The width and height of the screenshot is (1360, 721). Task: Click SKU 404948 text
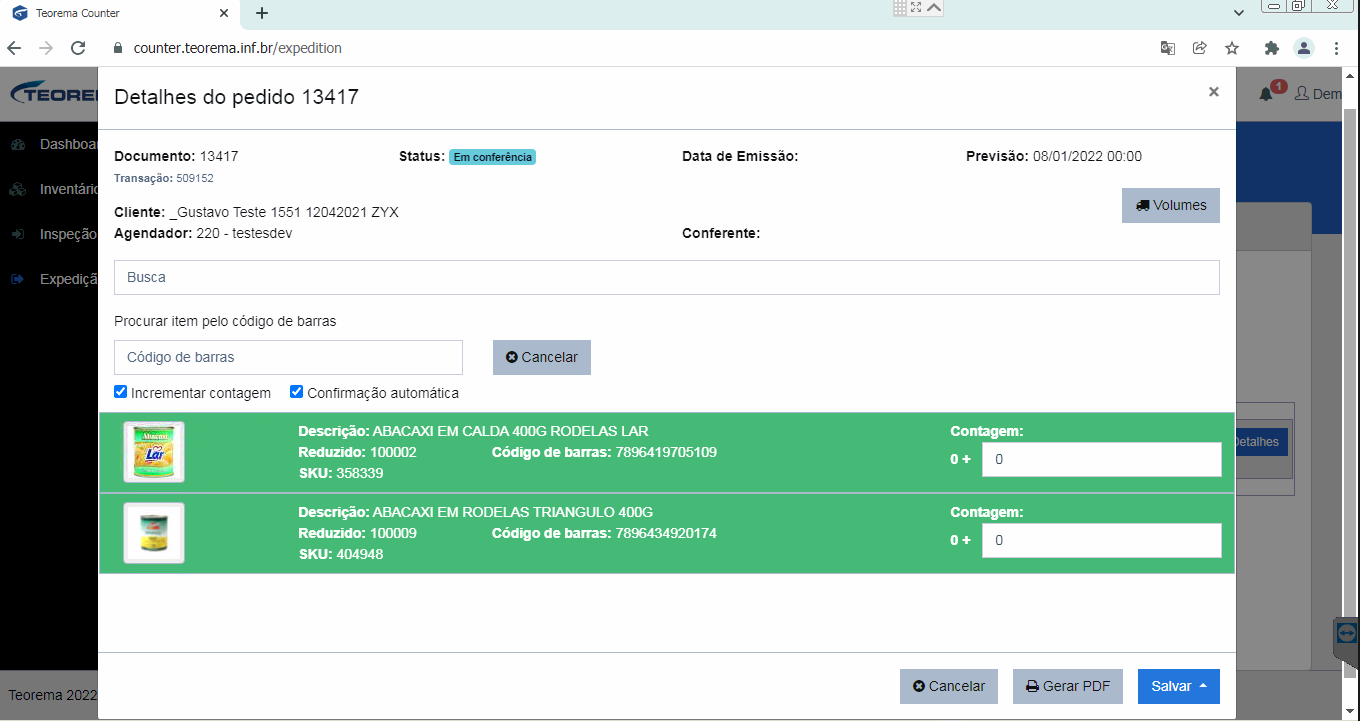[360, 554]
